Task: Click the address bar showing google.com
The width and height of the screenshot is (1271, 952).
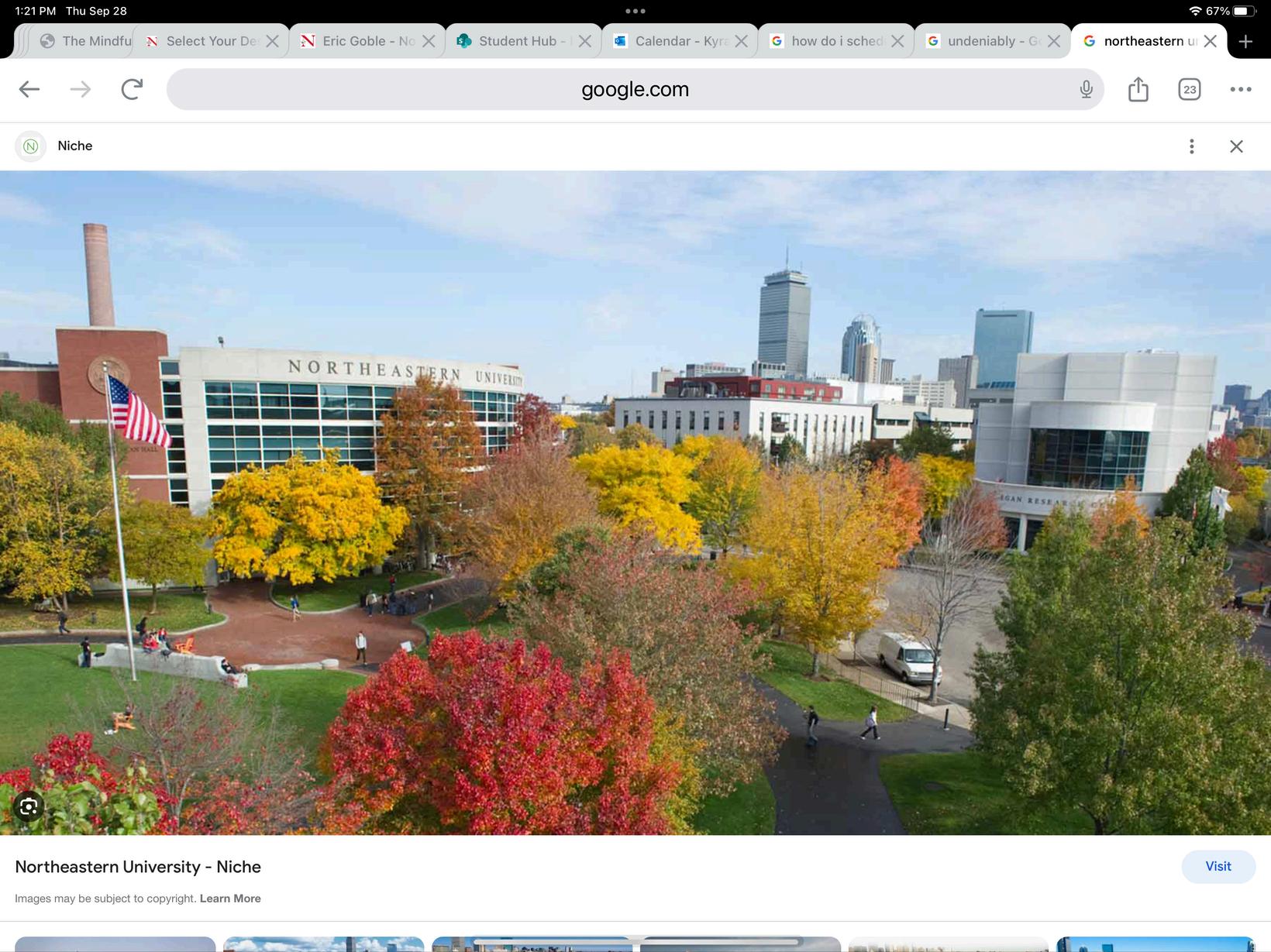Action: click(x=635, y=89)
